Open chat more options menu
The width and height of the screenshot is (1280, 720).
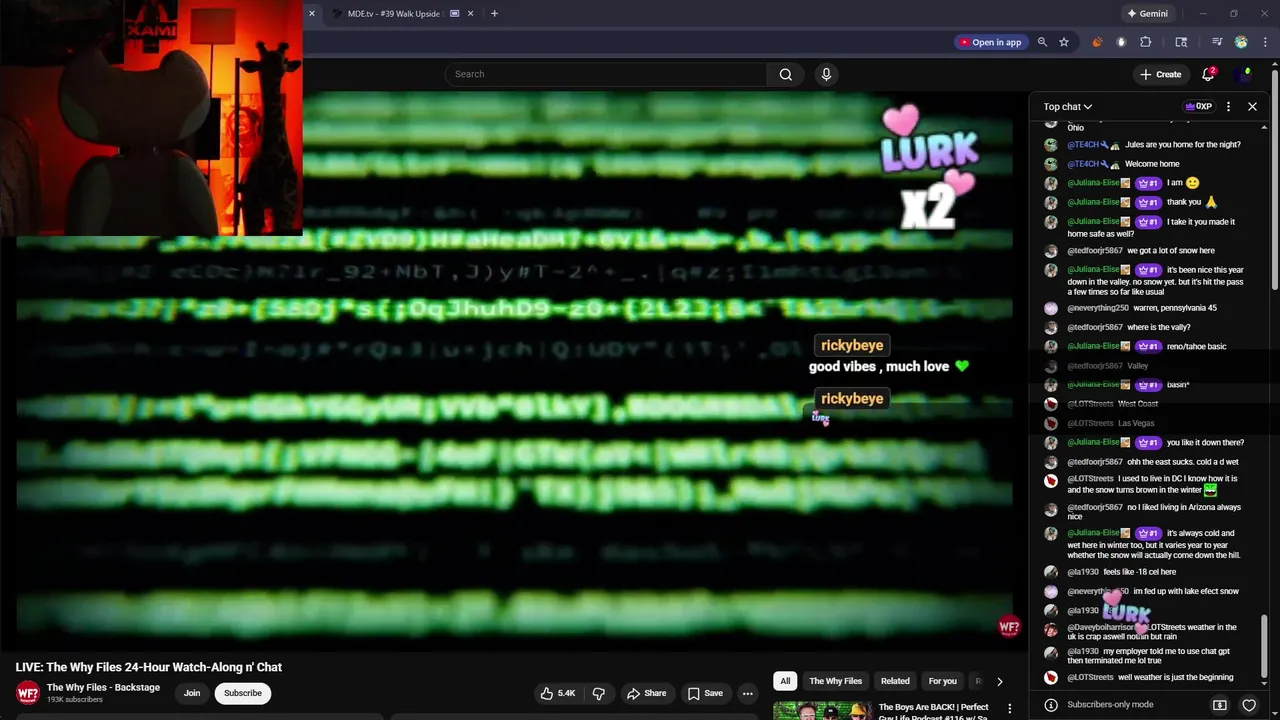(x=1228, y=106)
